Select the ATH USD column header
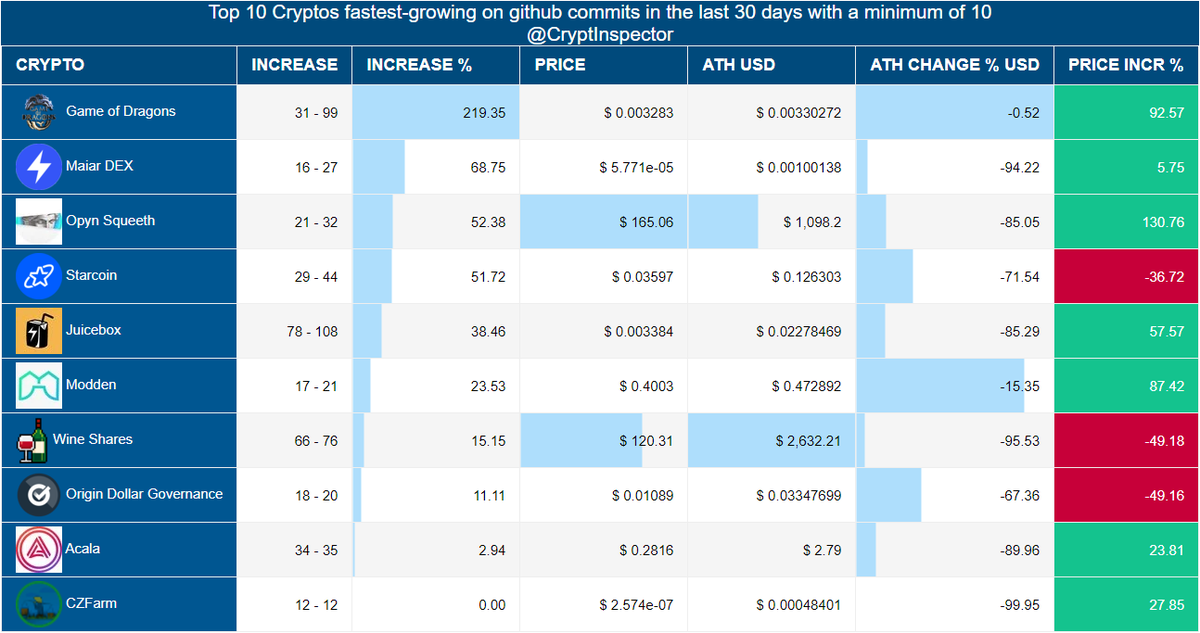This screenshot has width=1200, height=633. point(772,65)
